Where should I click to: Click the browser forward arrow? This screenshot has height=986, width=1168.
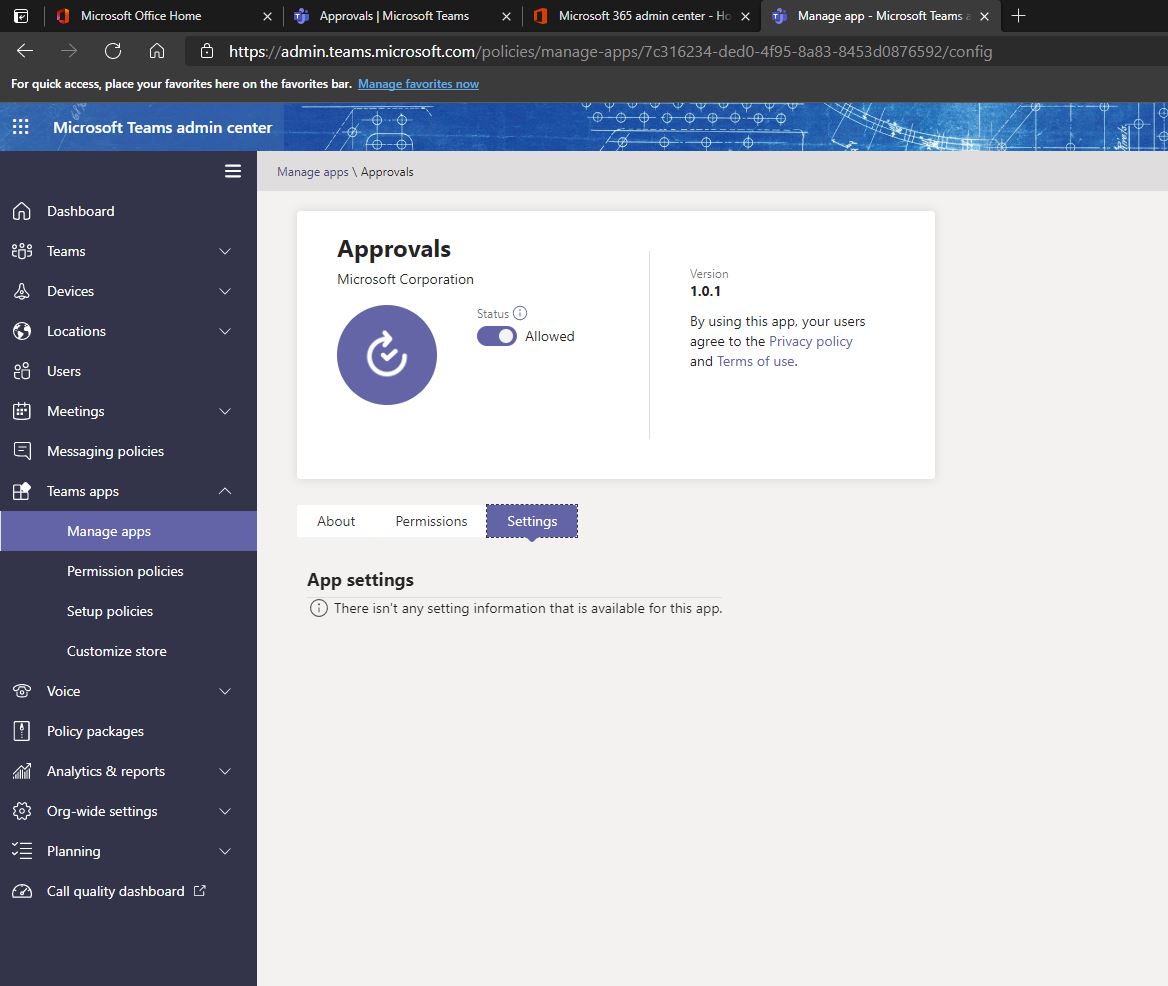click(69, 51)
